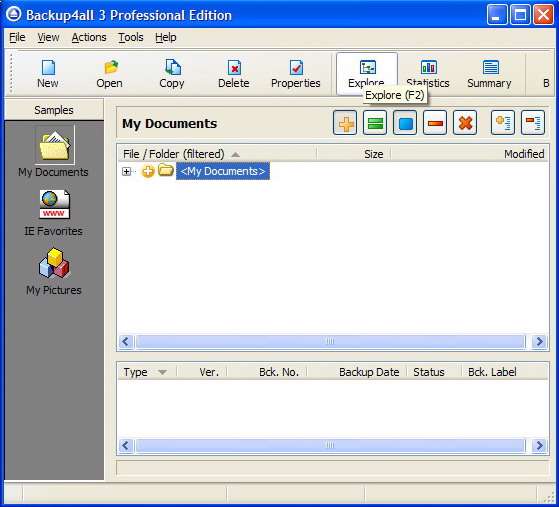Click the expand-all tree button

503,123
